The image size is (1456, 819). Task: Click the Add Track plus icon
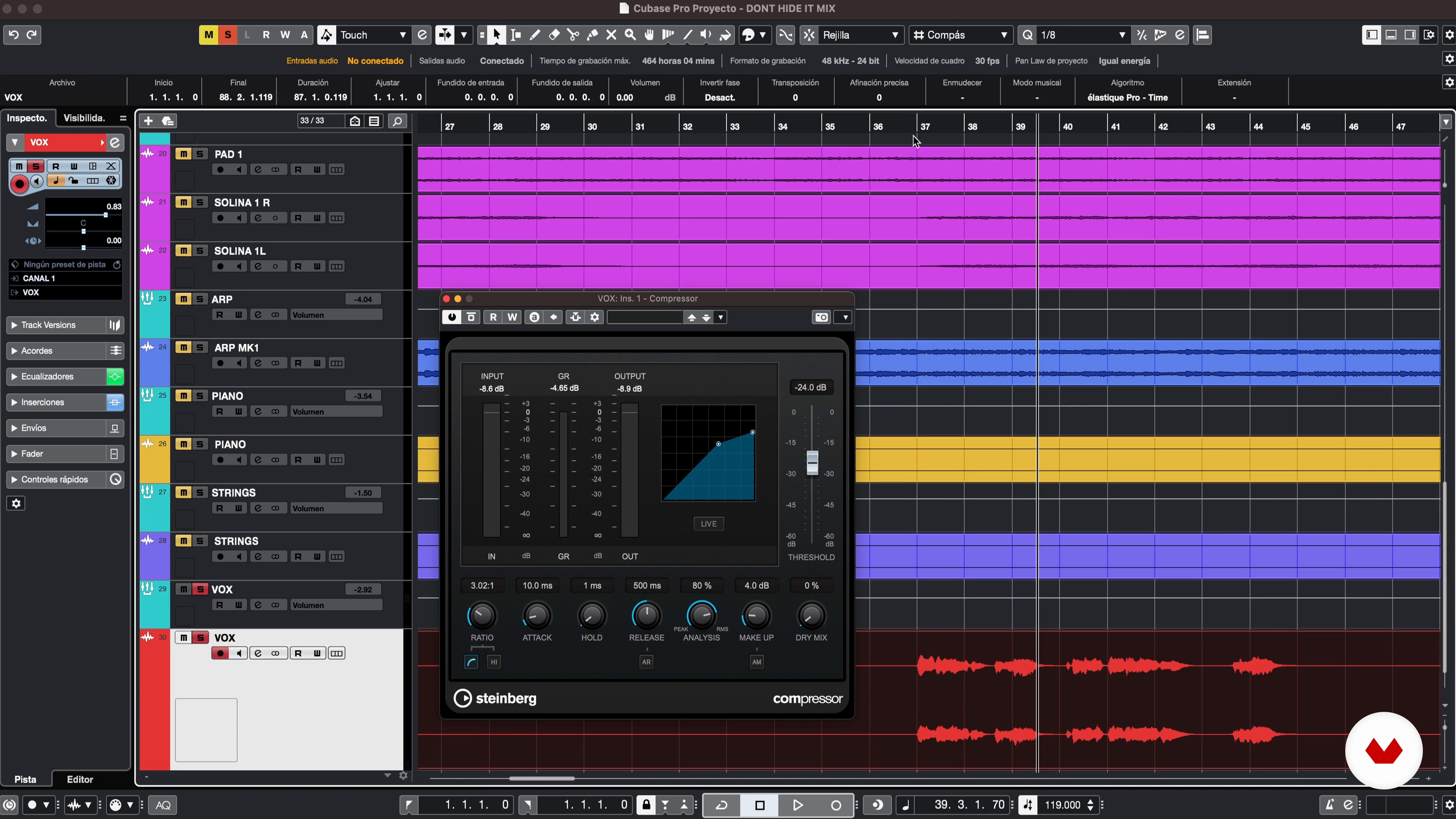click(x=148, y=121)
